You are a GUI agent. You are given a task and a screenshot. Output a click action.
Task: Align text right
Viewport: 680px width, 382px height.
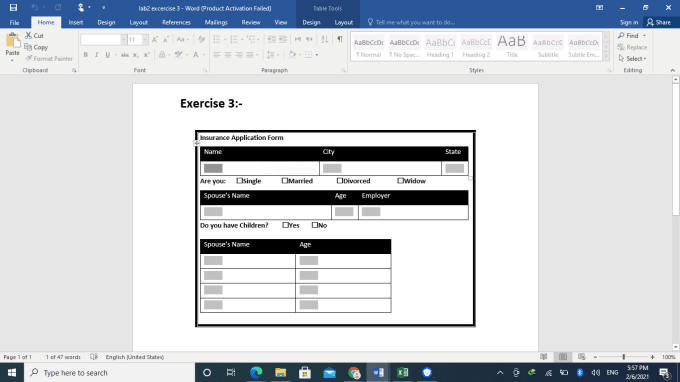coord(239,55)
